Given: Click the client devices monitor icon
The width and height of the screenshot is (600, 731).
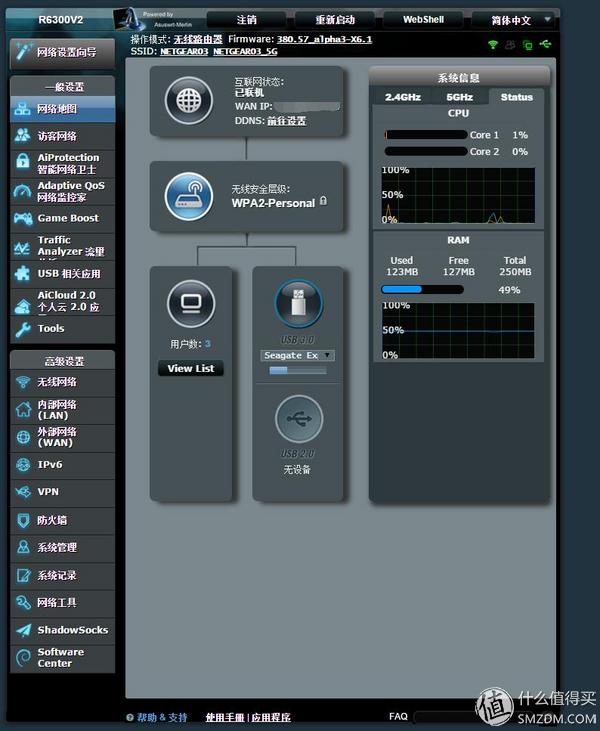Looking at the screenshot, I should (x=191, y=303).
